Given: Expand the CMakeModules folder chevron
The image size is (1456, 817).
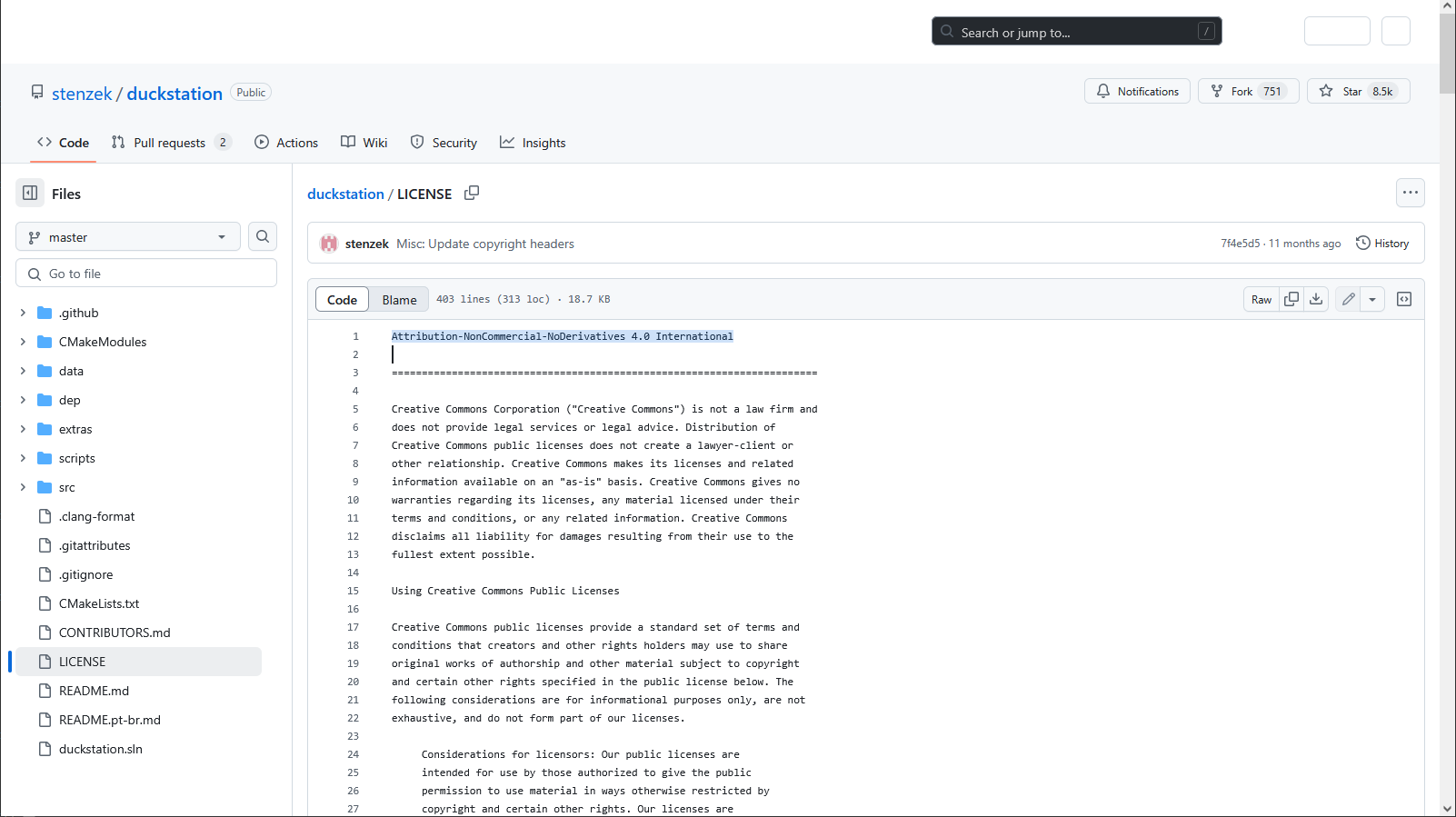Looking at the screenshot, I should tap(23, 342).
